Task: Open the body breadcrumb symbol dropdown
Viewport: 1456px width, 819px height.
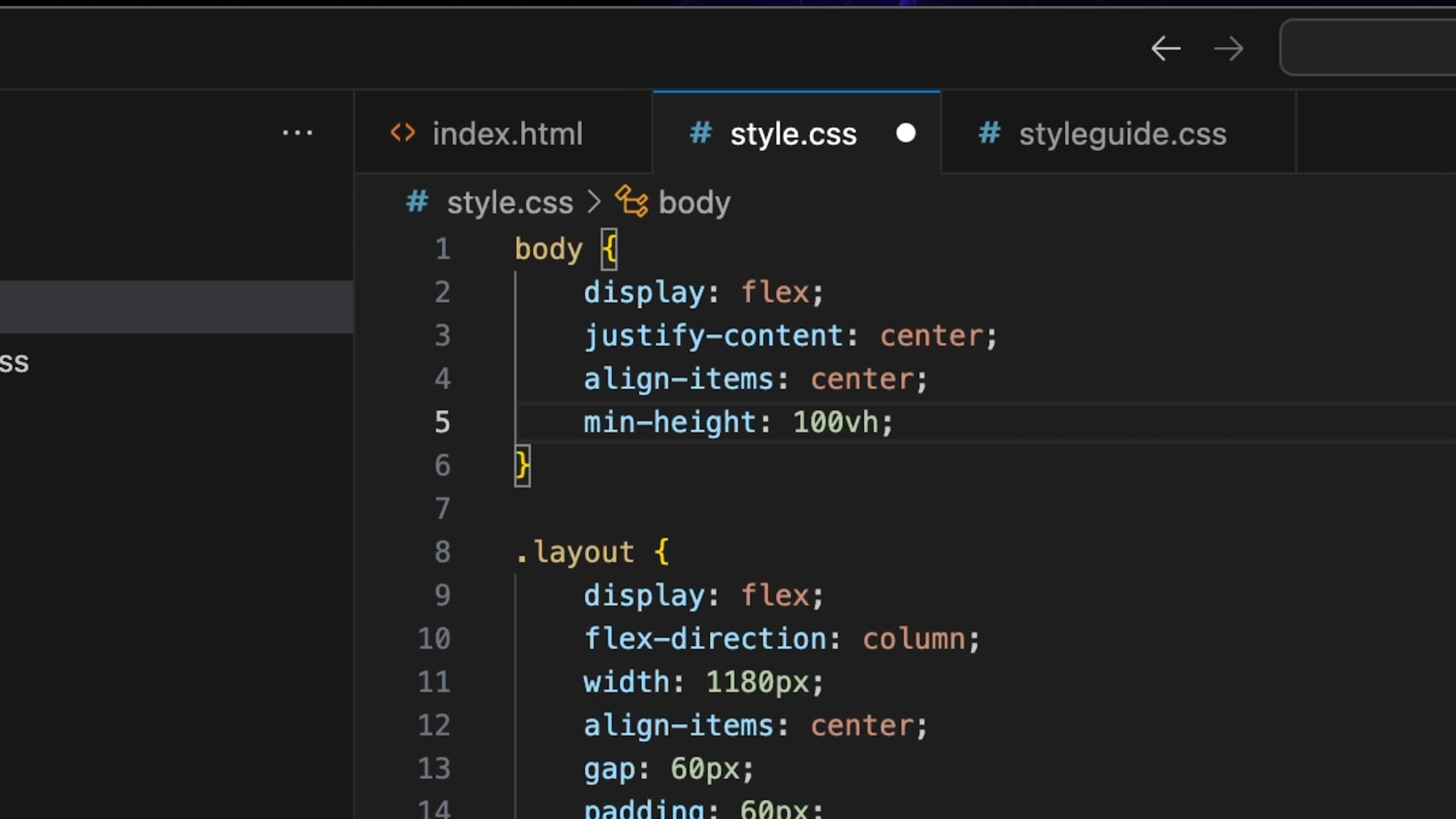Action: (x=694, y=202)
